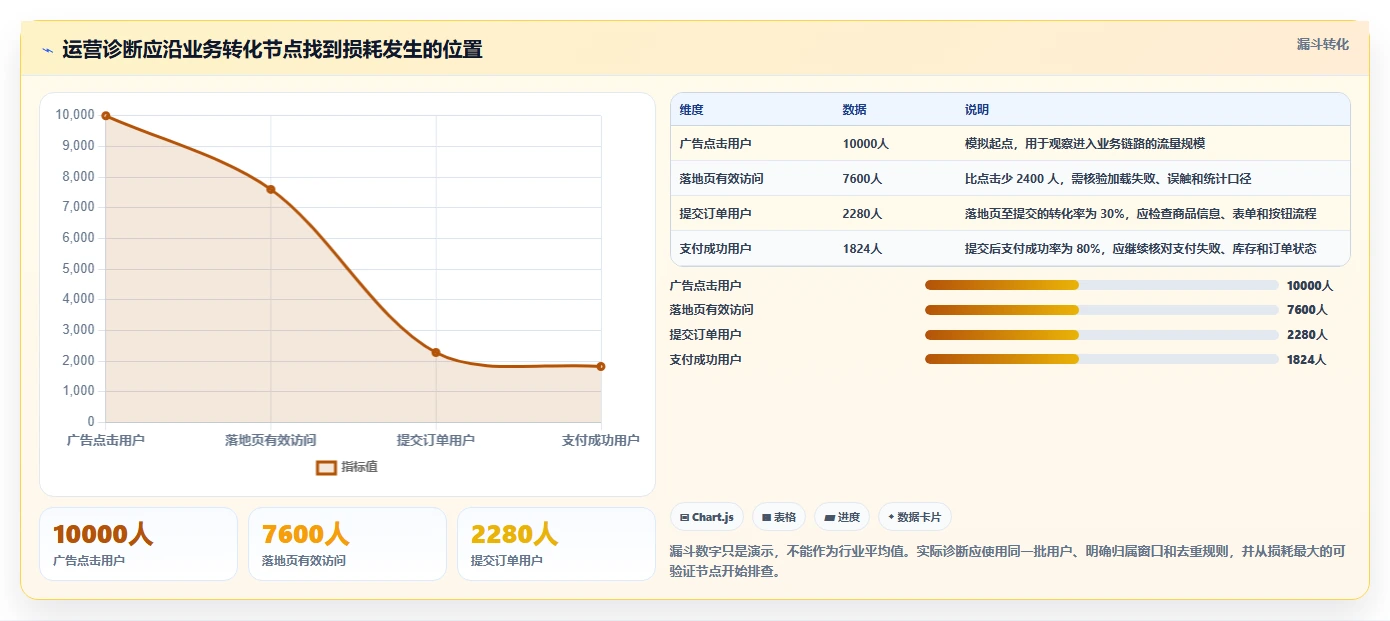Click the footnote paragraph starting 漏斗数字只是演示
Screen dimensions: 1390x621
(1008, 562)
